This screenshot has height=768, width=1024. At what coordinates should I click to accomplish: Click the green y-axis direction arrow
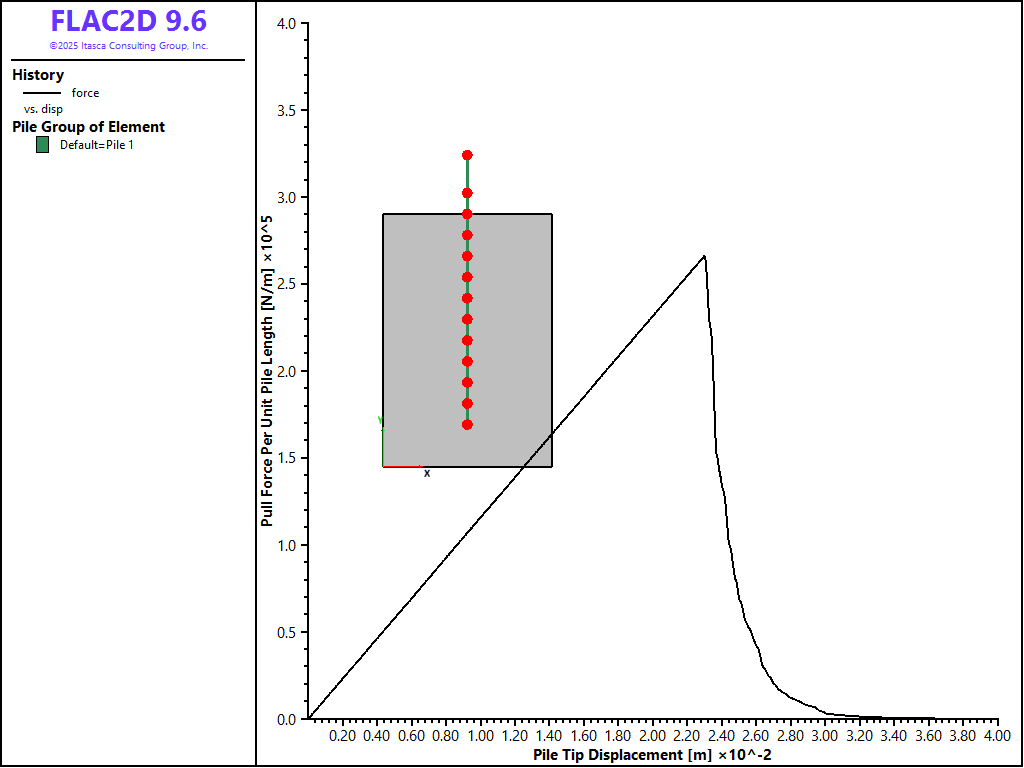point(382,440)
